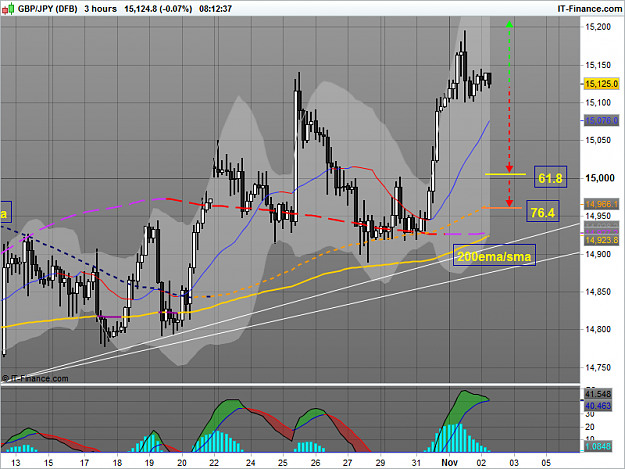
Task: Click the 15,000 price axis label
Action: click(599, 178)
